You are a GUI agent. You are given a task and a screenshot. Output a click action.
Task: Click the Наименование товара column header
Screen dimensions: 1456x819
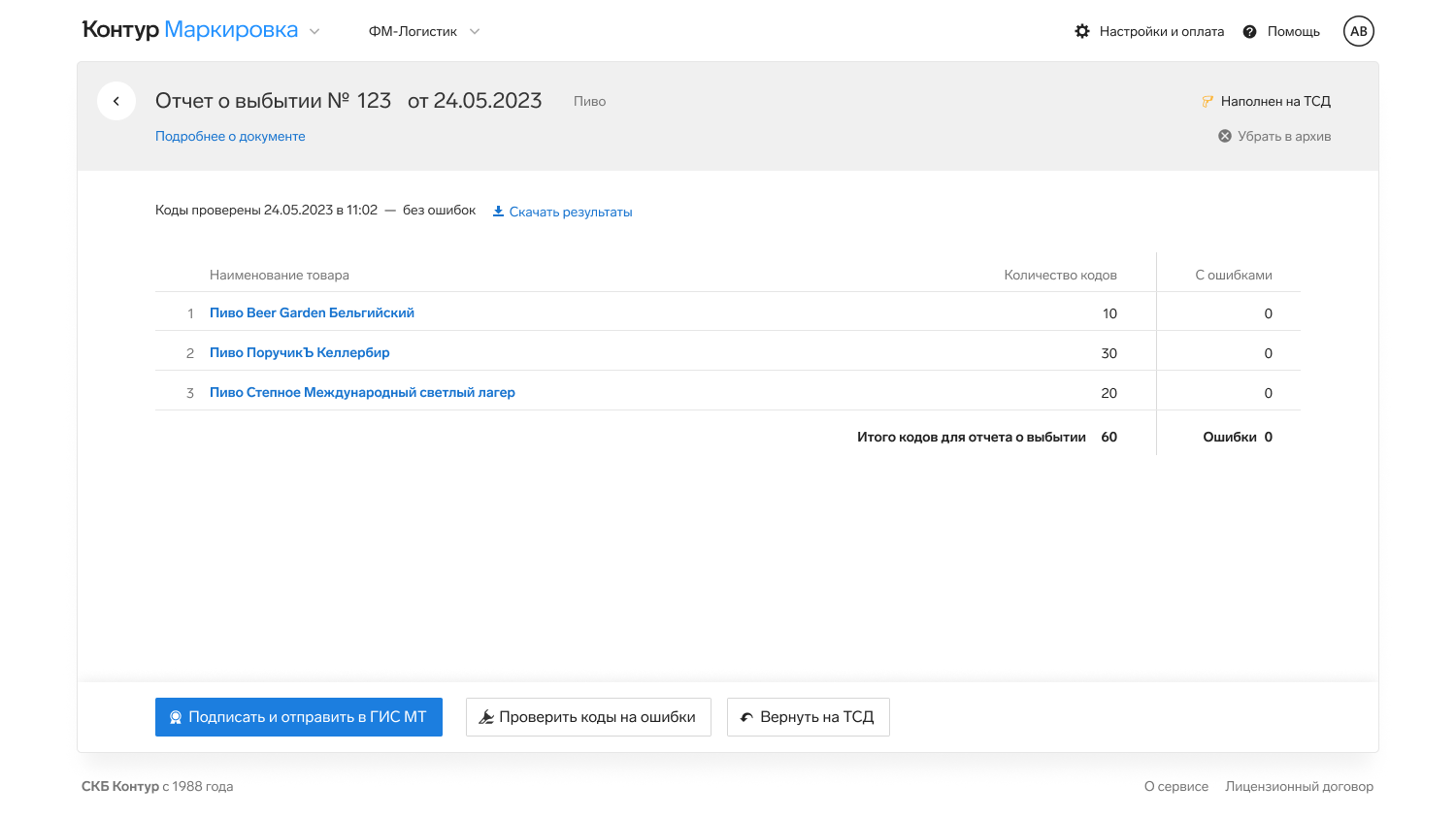tap(280, 275)
